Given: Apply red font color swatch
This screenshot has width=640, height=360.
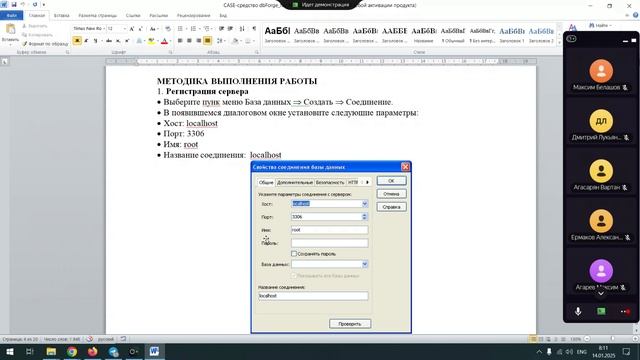Looking at the screenshot, I should click(164, 41).
